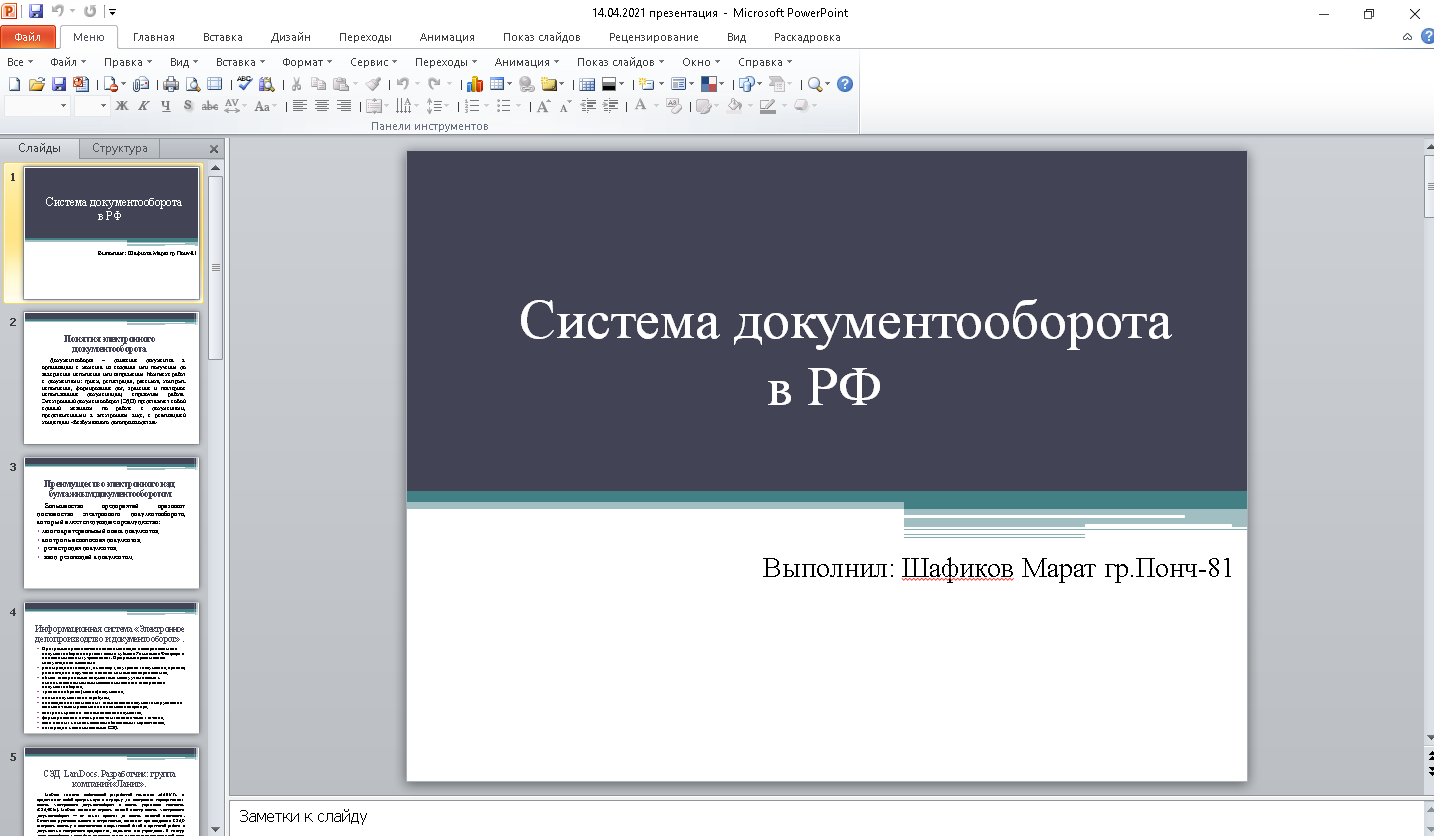Toggle gridlines display icon
1434x836 pixels.
(587, 84)
